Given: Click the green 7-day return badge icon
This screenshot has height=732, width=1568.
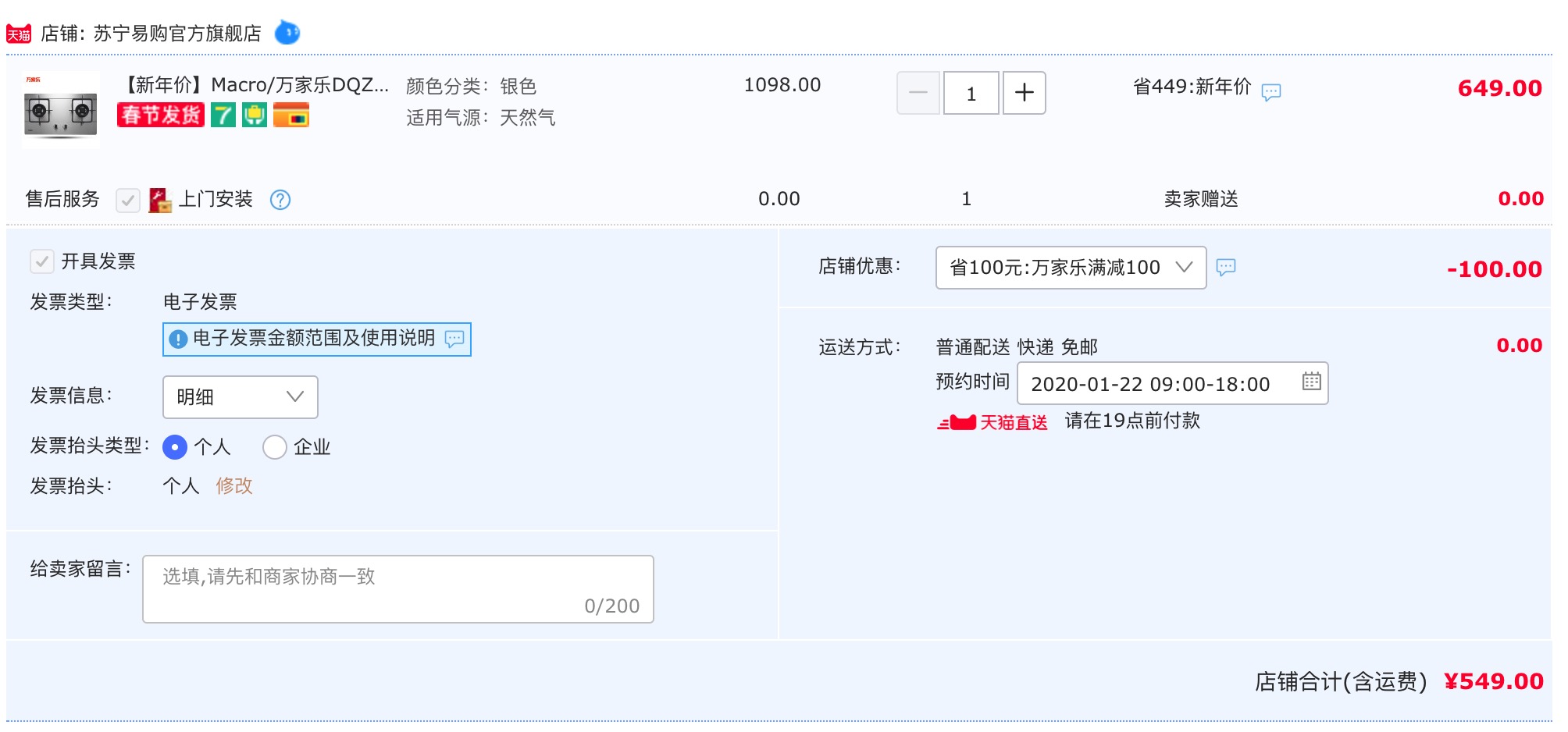Looking at the screenshot, I should point(223,115).
